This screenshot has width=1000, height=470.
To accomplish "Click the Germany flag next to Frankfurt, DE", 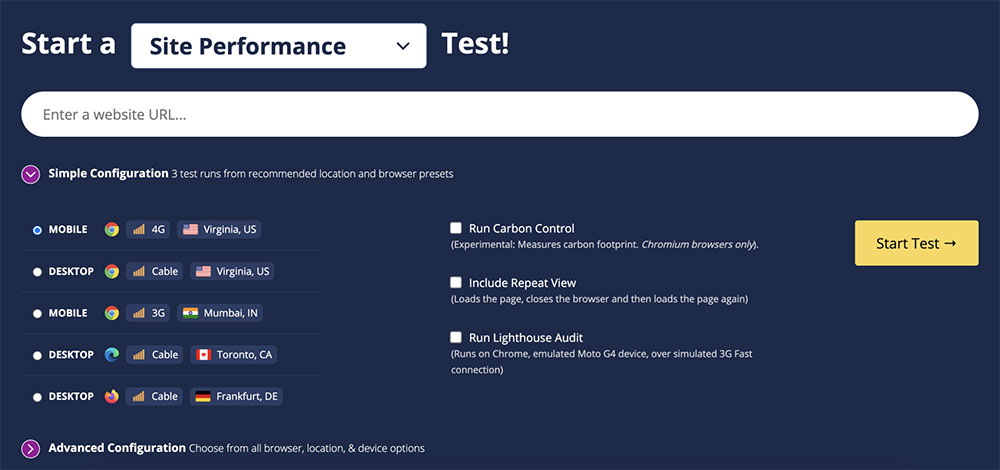I will (203, 397).
